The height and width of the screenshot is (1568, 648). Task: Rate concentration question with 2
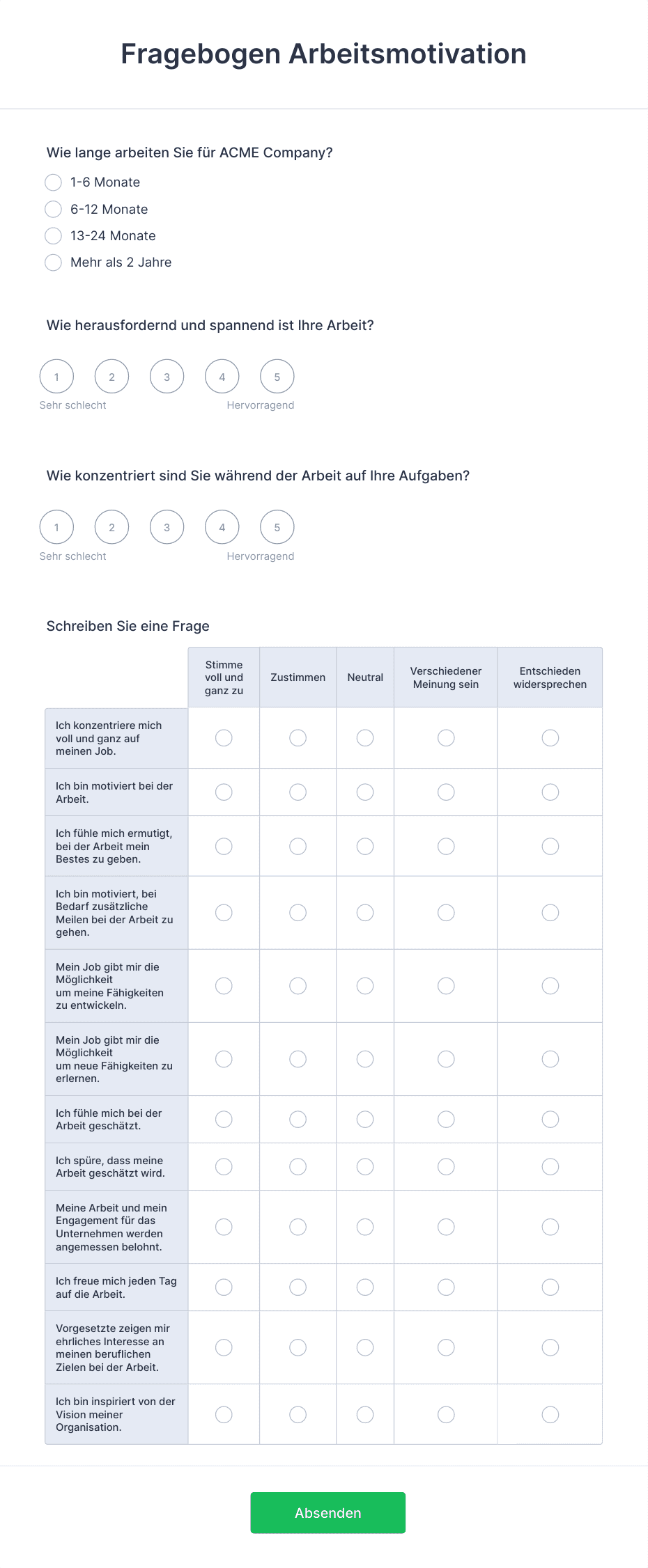[112, 527]
